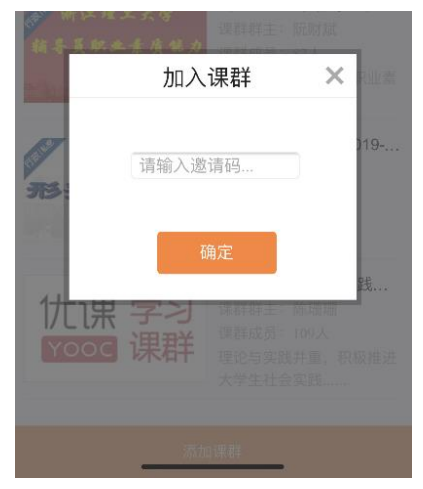Select the 课群群主 阮财斌 line

tap(278, 30)
